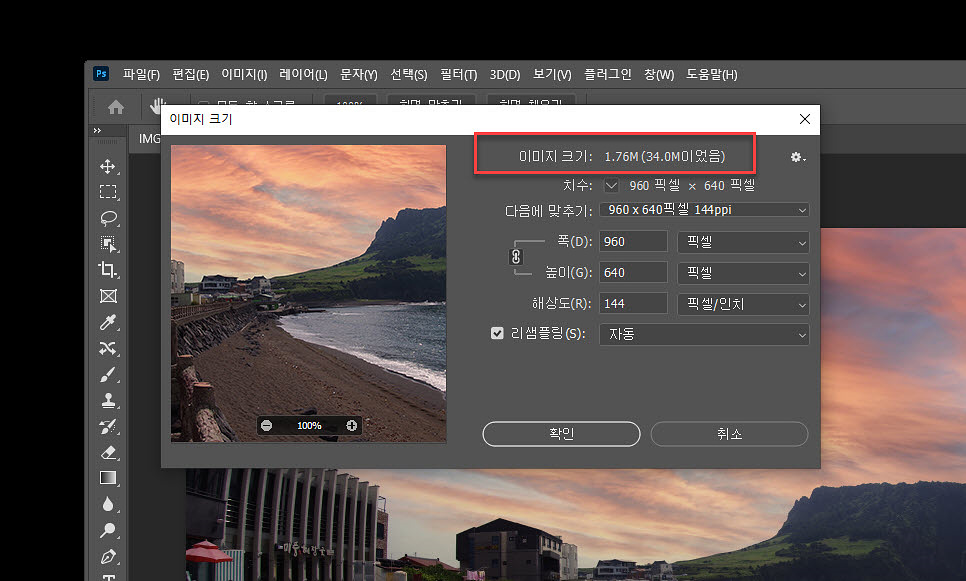The image size is (966, 581).
Task: Click the 확인 button
Action: [x=561, y=434]
